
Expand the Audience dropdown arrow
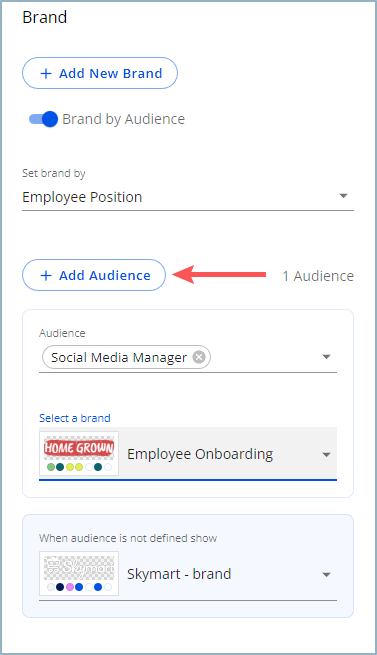pyautogui.click(x=326, y=357)
